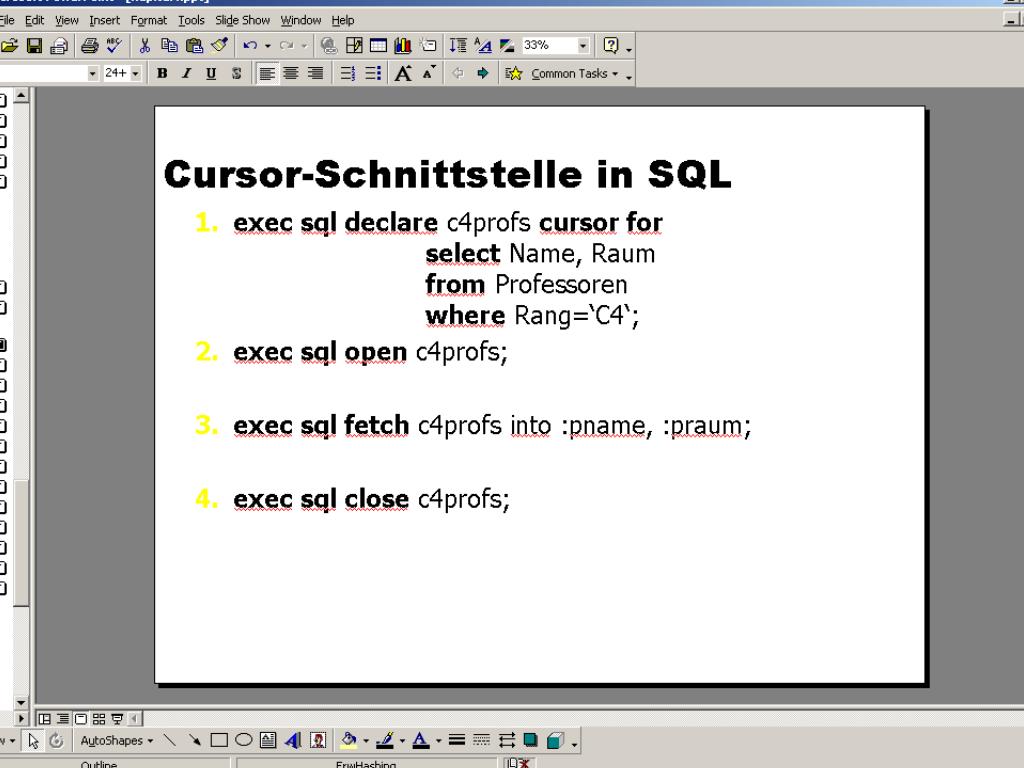
Task: Open the font size dropdown
Action: pos(136,73)
